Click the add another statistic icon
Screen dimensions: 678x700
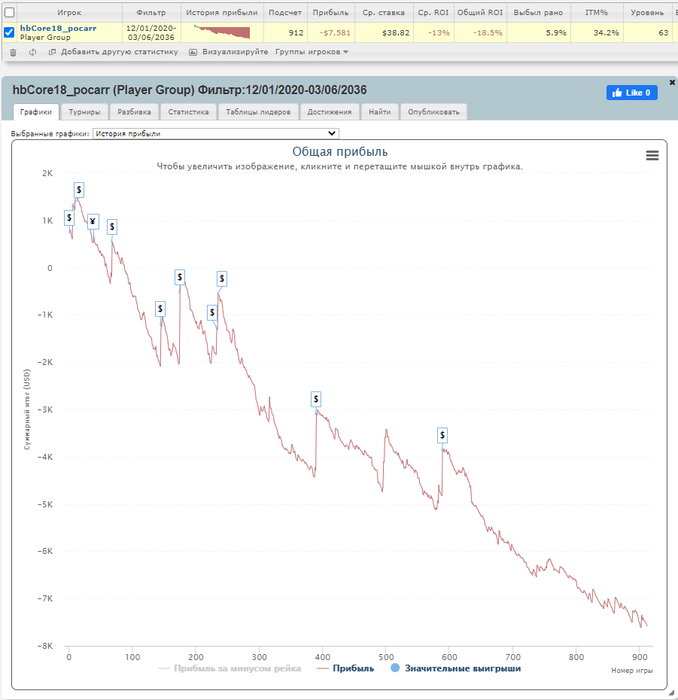click(x=52, y=52)
